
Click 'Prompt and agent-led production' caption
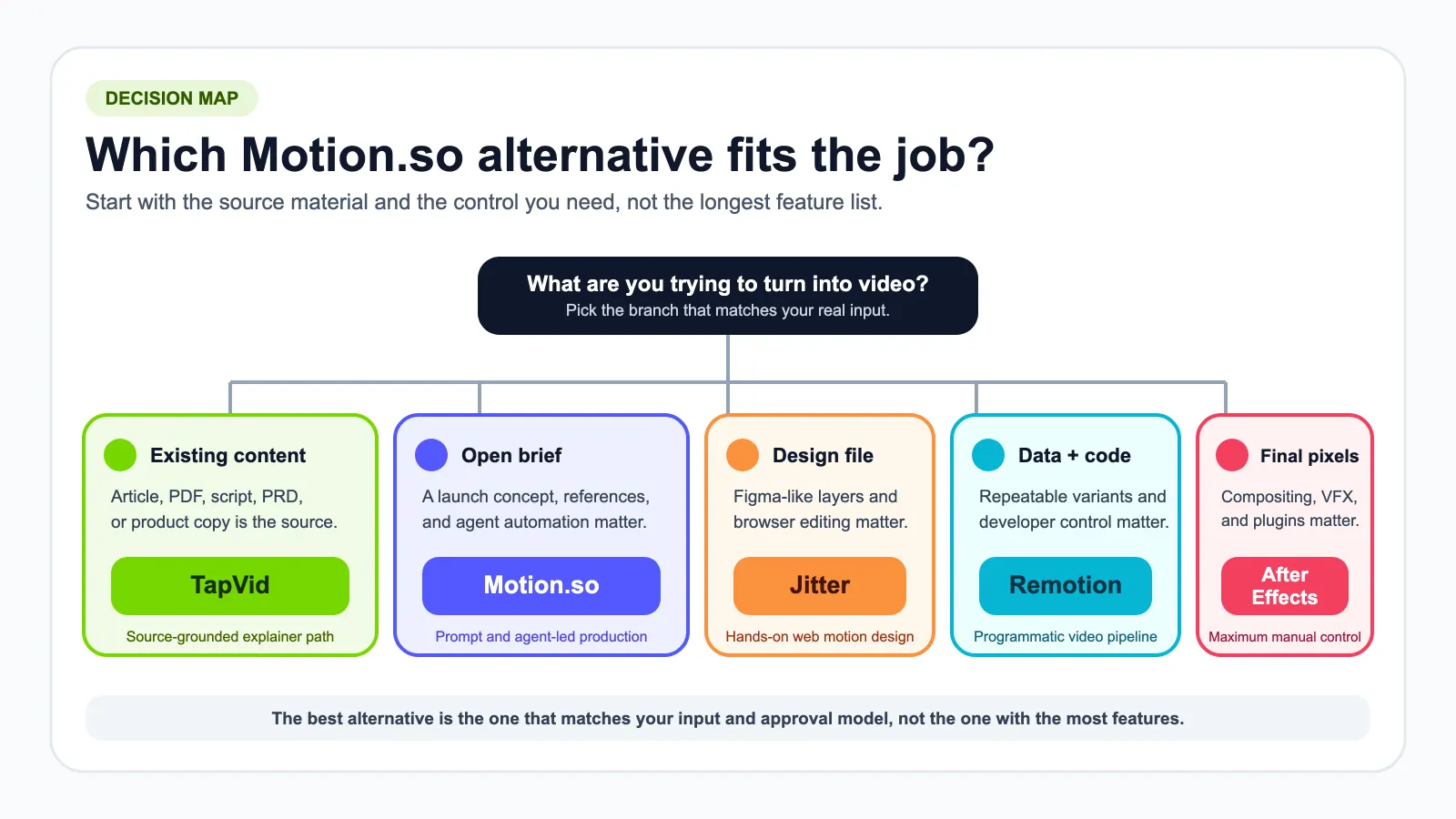pos(541,637)
